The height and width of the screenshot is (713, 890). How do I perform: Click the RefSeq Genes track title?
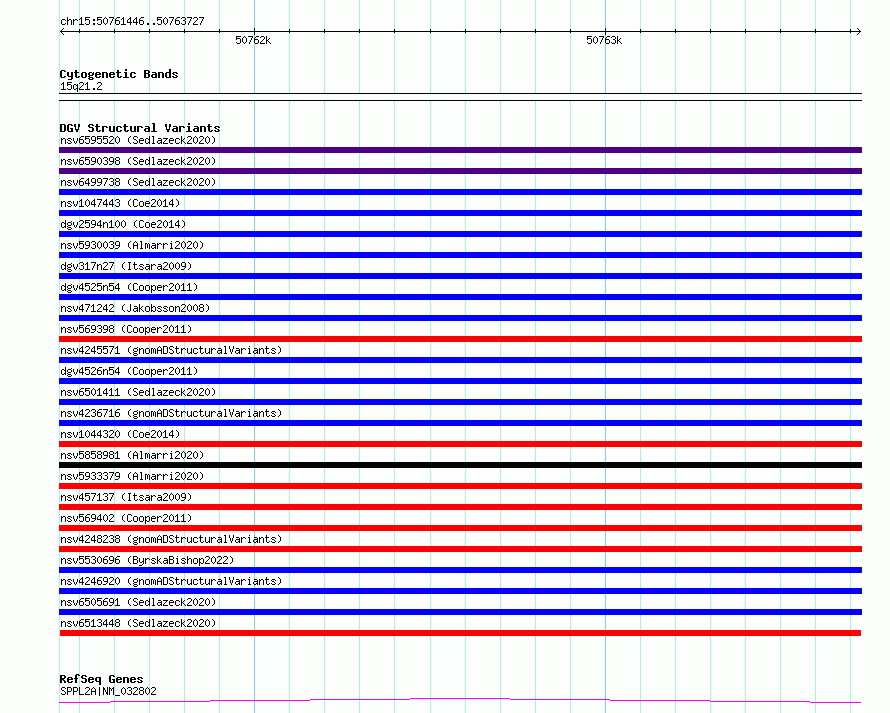tap(101, 679)
